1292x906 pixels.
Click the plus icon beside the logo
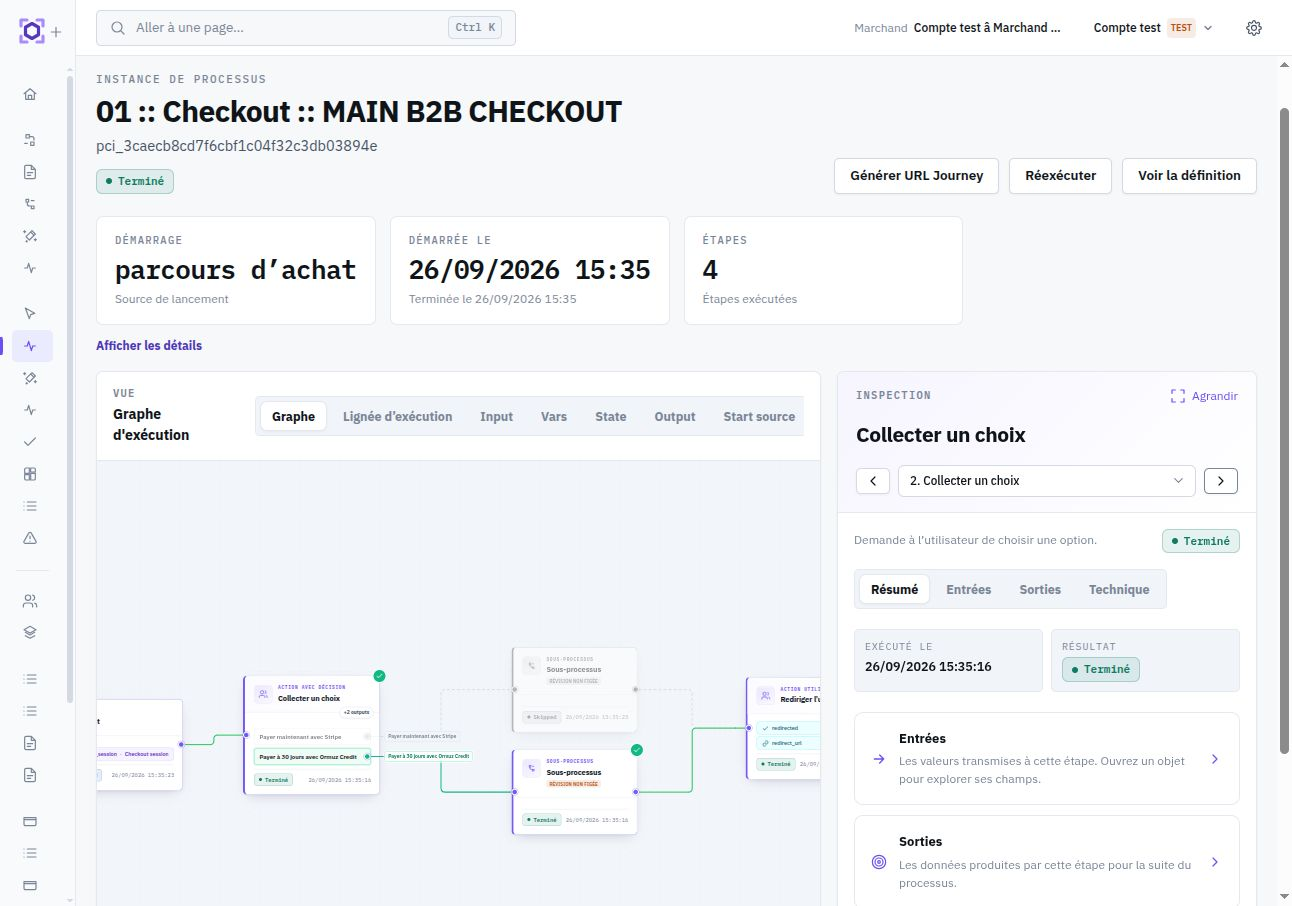pyautogui.click(x=56, y=32)
